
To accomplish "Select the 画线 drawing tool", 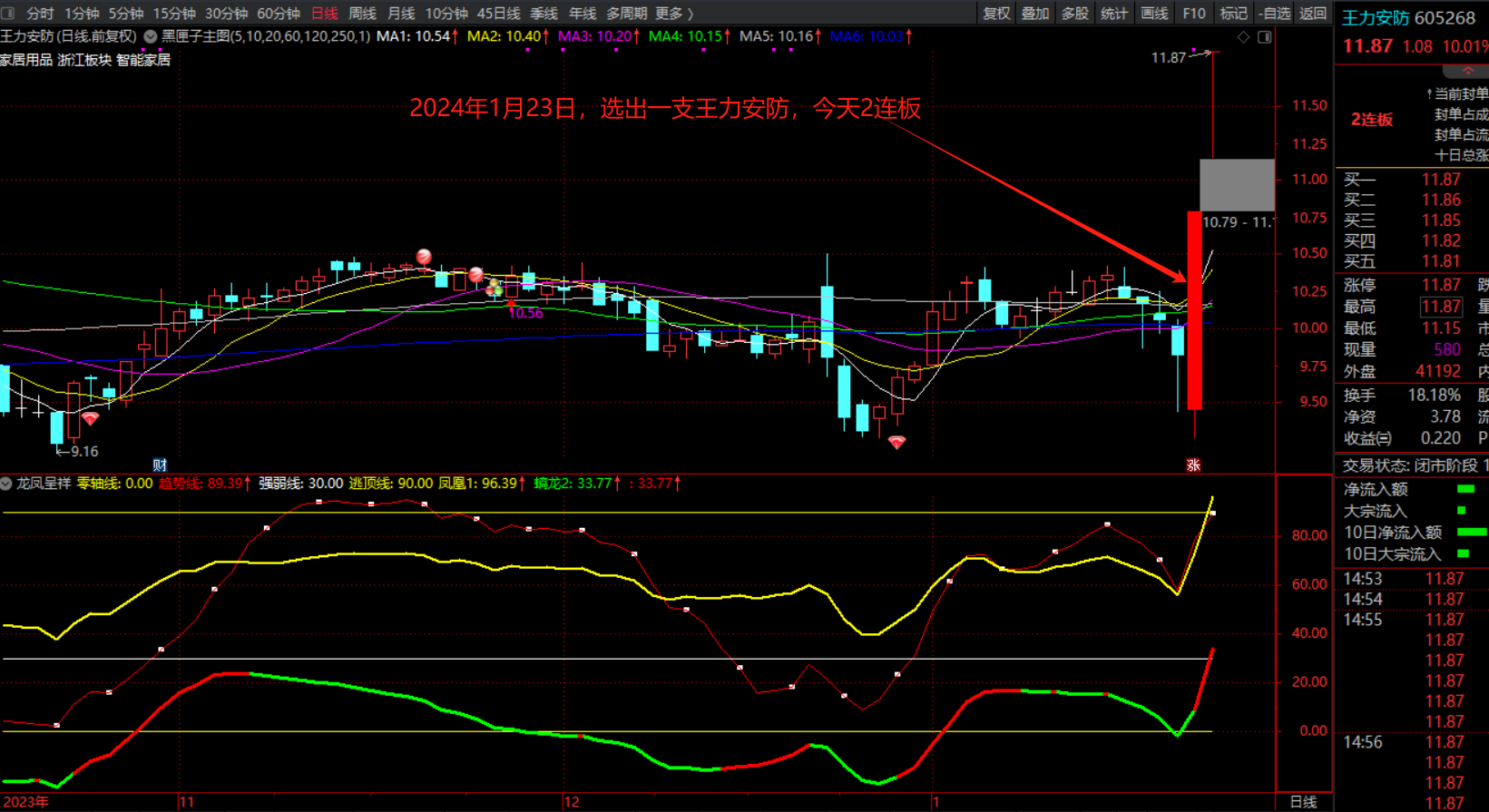I will [1154, 14].
